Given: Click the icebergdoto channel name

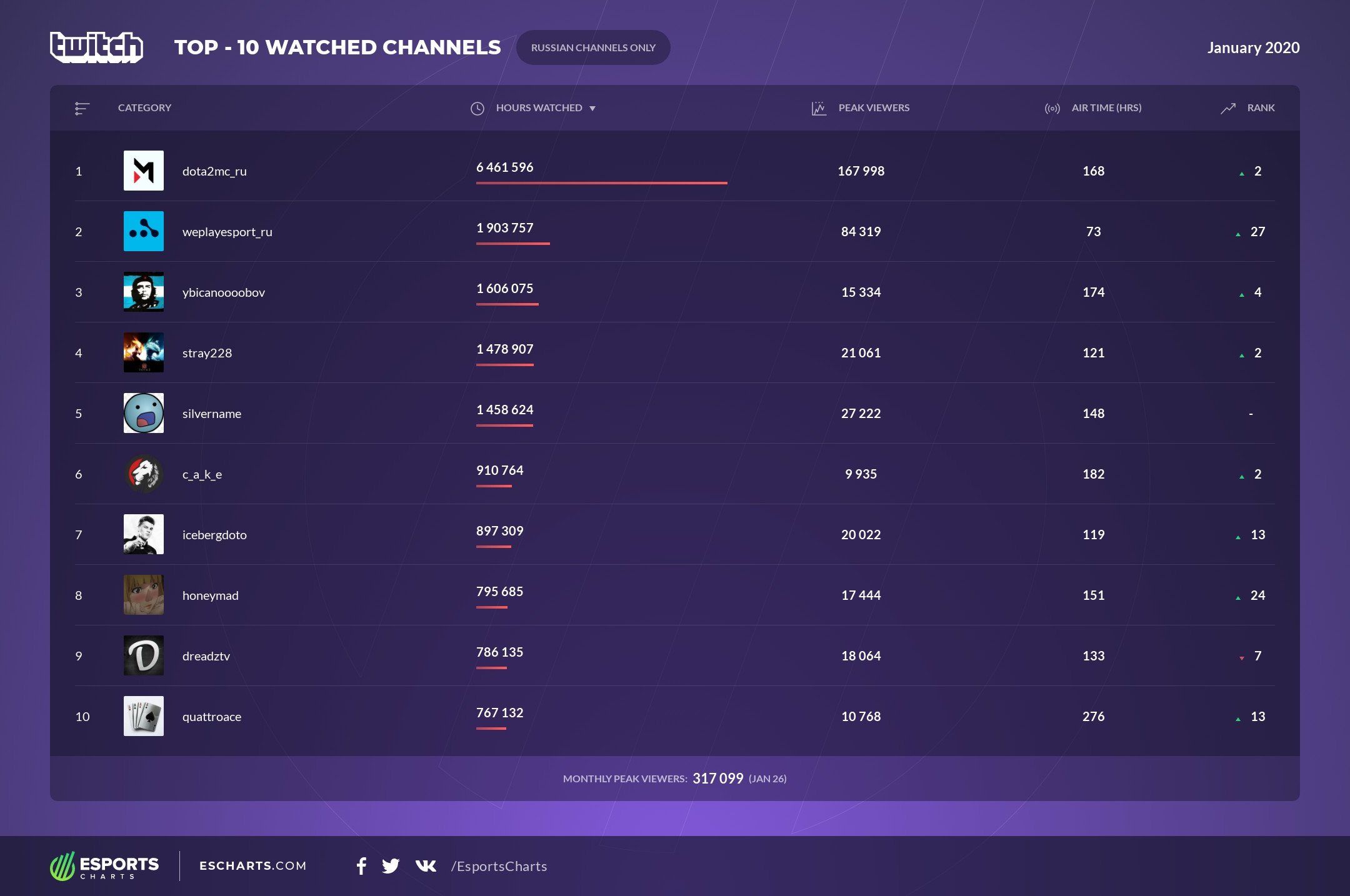Looking at the screenshot, I should coord(214,535).
